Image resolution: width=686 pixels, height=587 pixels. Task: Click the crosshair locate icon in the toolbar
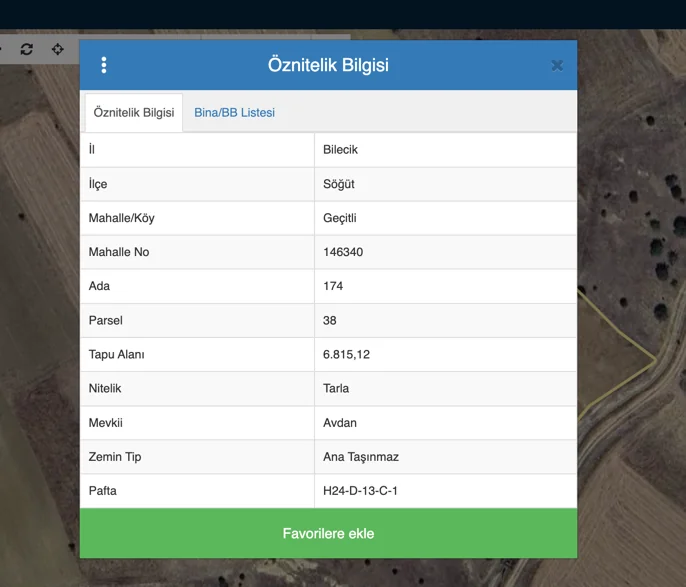(x=58, y=49)
